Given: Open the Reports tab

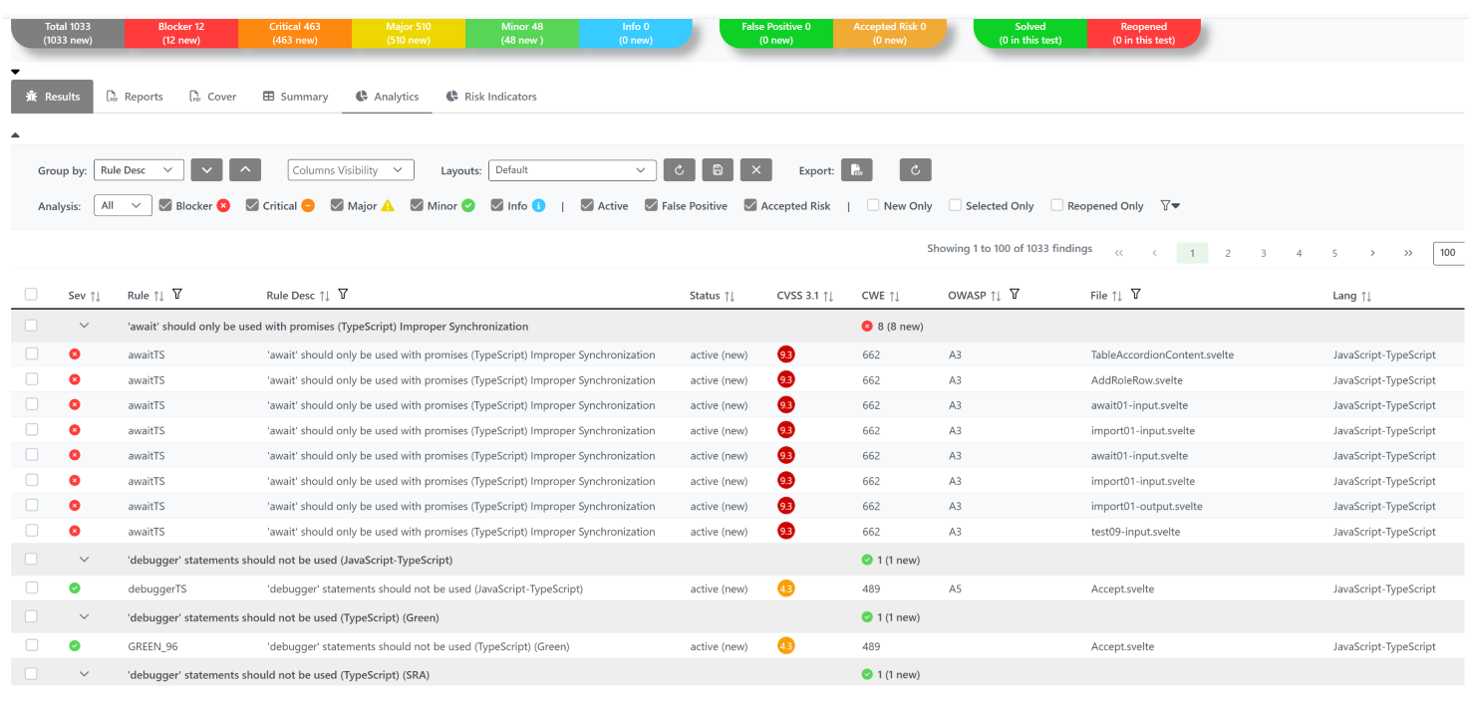Looking at the screenshot, I should pyautogui.click(x=134, y=97).
